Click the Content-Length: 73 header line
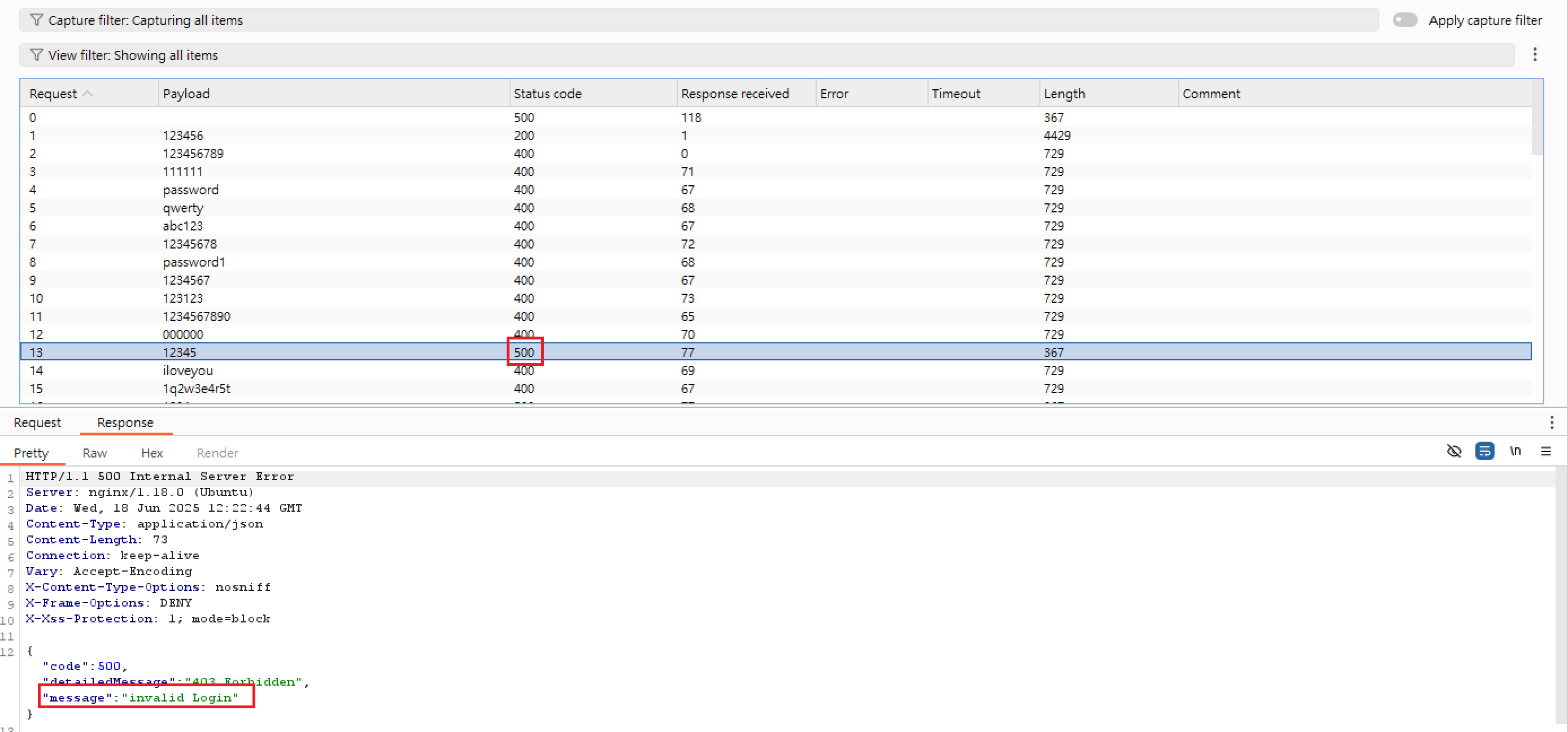The width and height of the screenshot is (1568, 732). click(x=97, y=540)
